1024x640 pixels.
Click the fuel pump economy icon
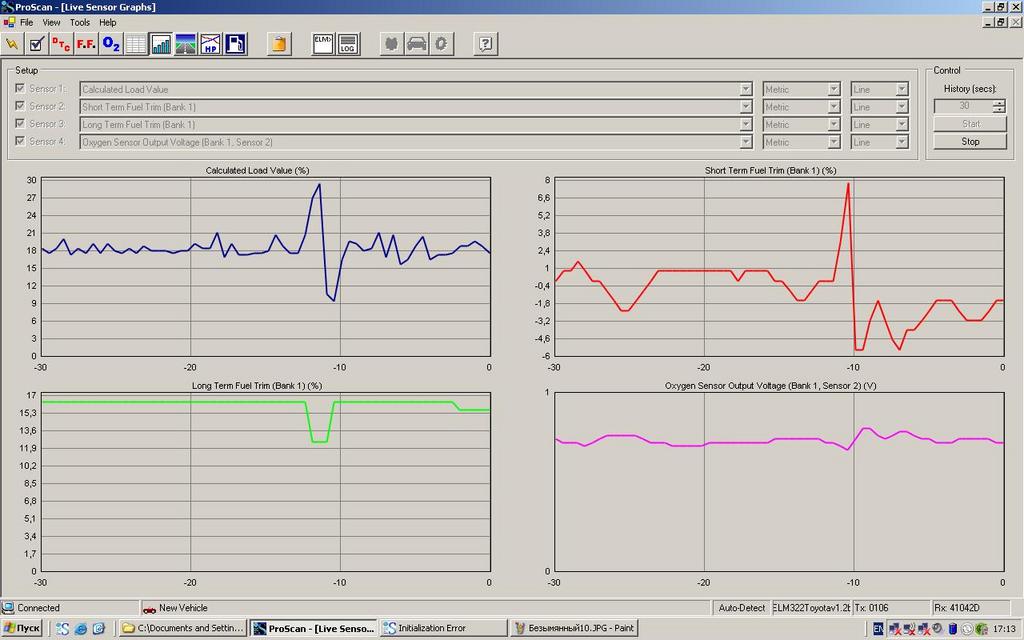tap(235, 44)
